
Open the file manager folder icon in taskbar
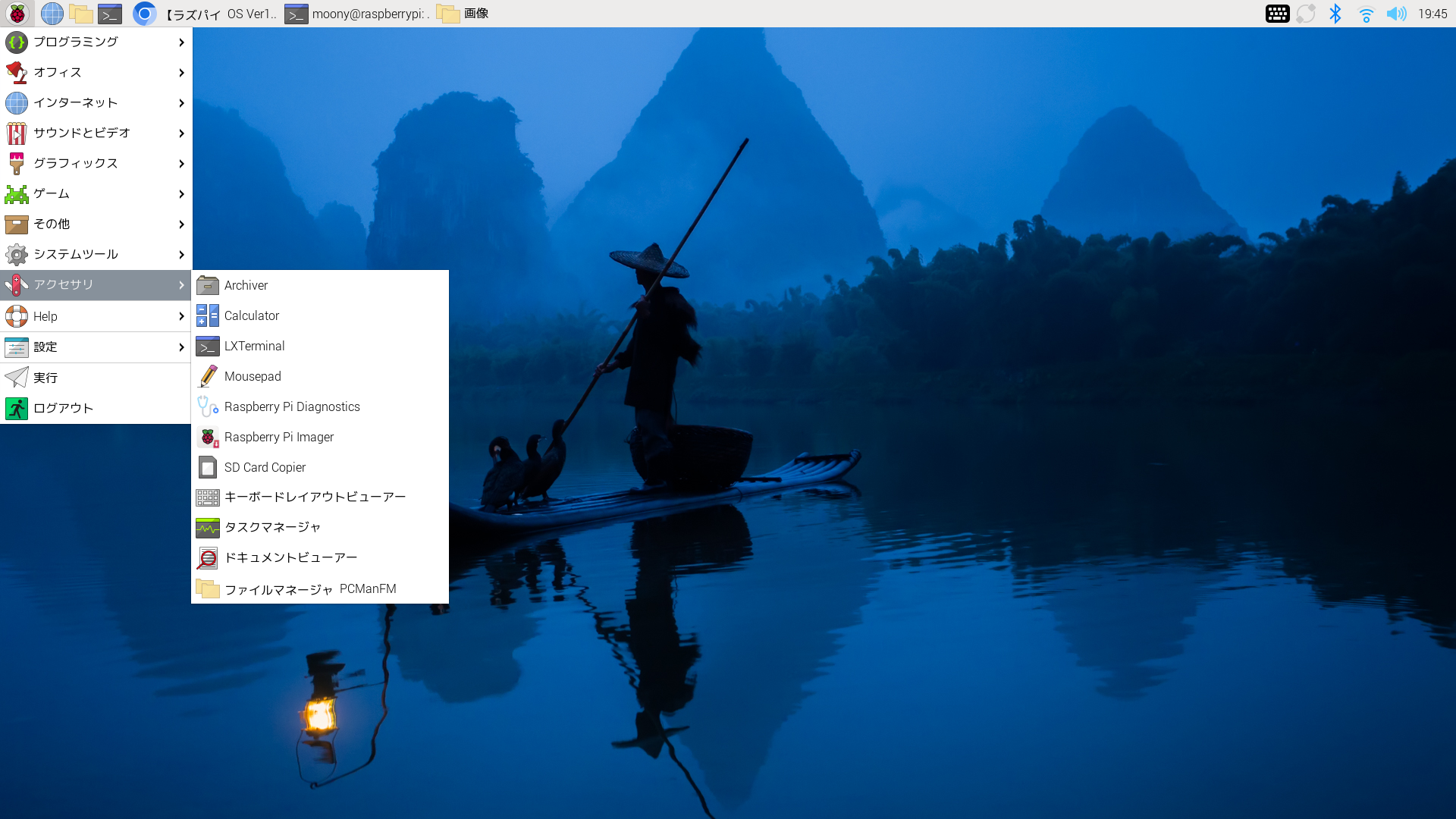coord(80,14)
